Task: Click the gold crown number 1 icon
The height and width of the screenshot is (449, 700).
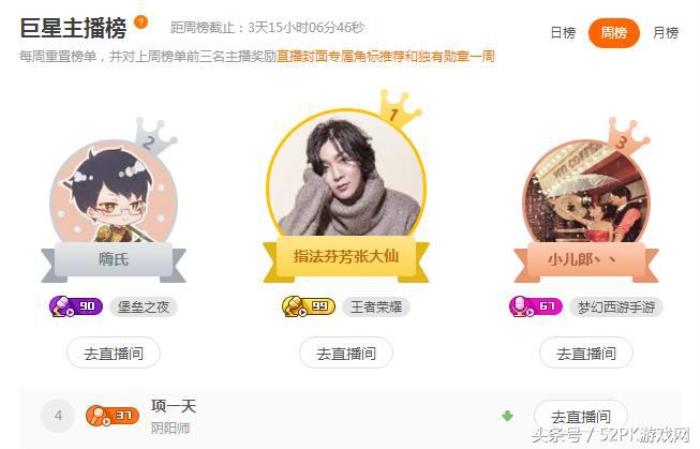Action: click(x=398, y=108)
